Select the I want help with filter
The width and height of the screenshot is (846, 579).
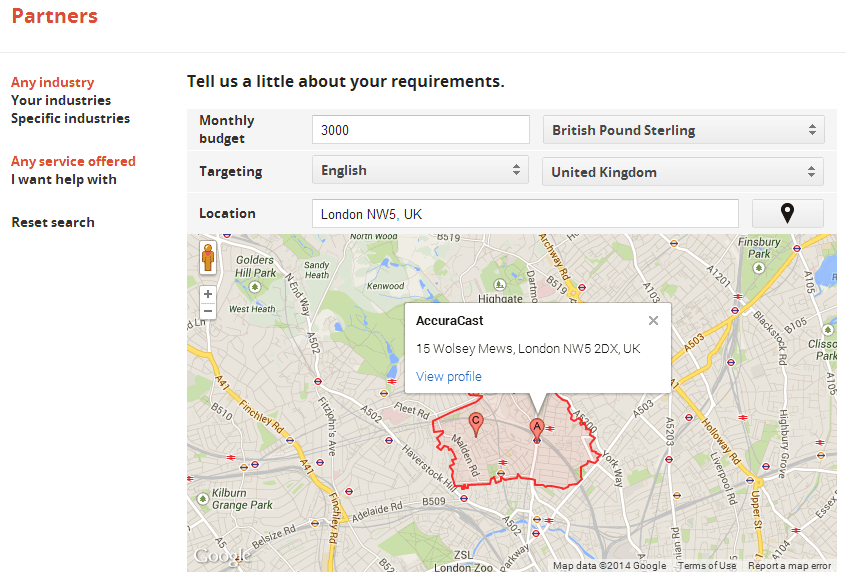64,179
